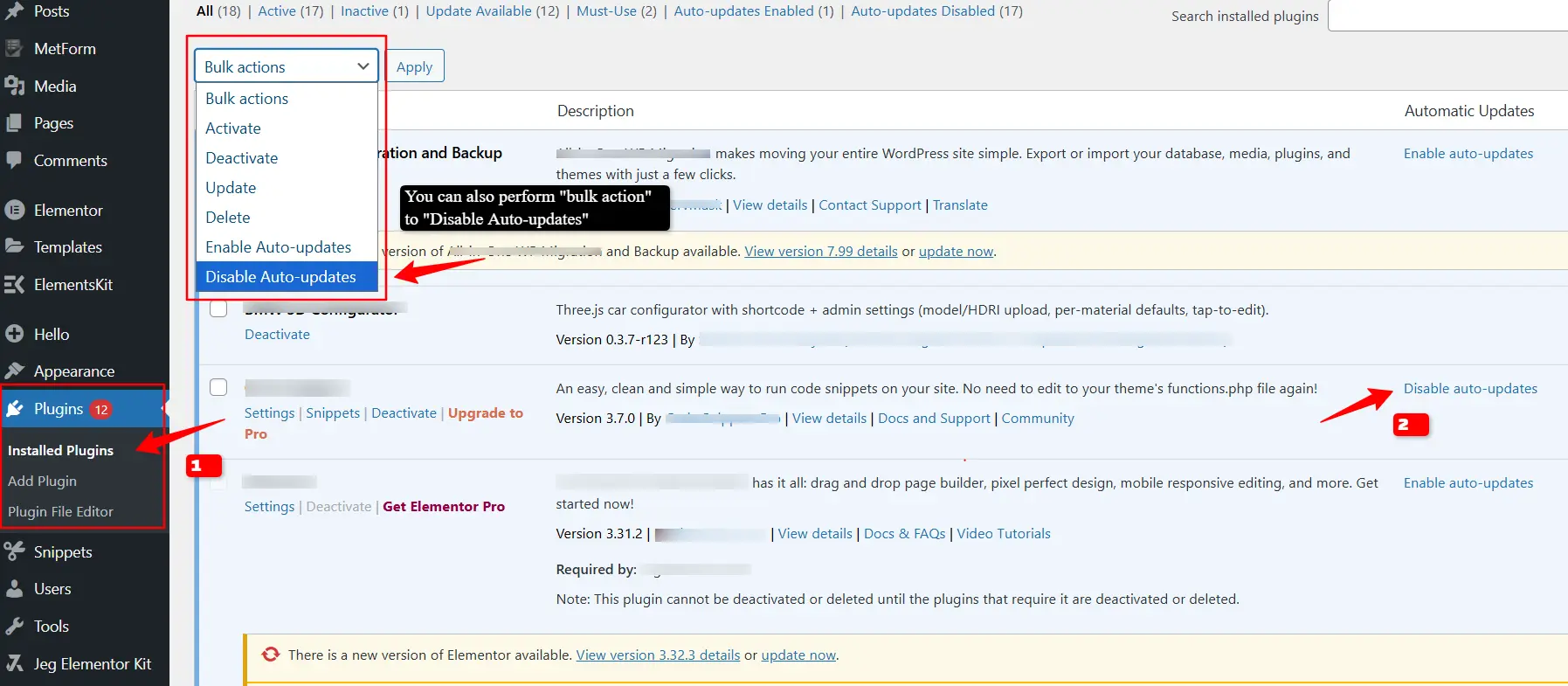Screen dimensions: 1568x686
Task: Filter plugins by Active (17)
Action: point(291,11)
